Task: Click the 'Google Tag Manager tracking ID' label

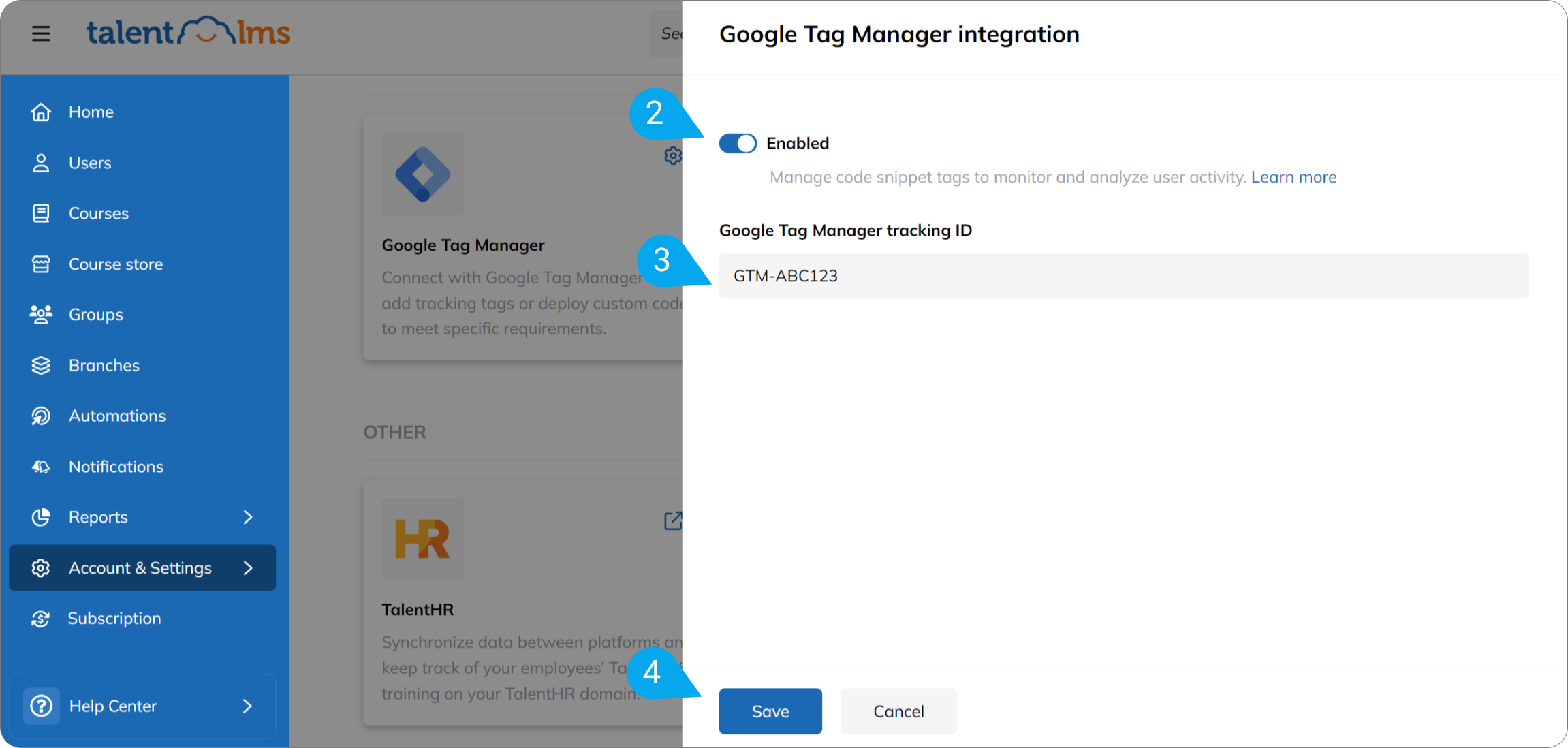Action: click(x=846, y=230)
